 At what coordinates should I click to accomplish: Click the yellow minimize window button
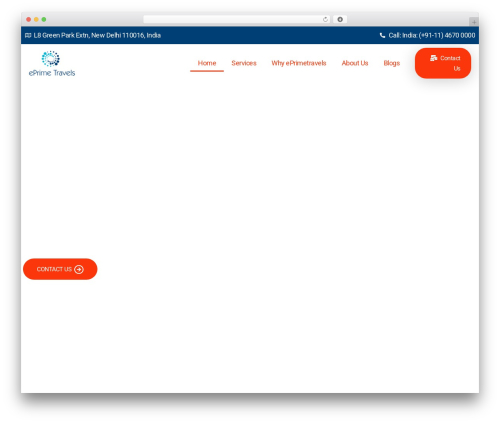[36, 20]
